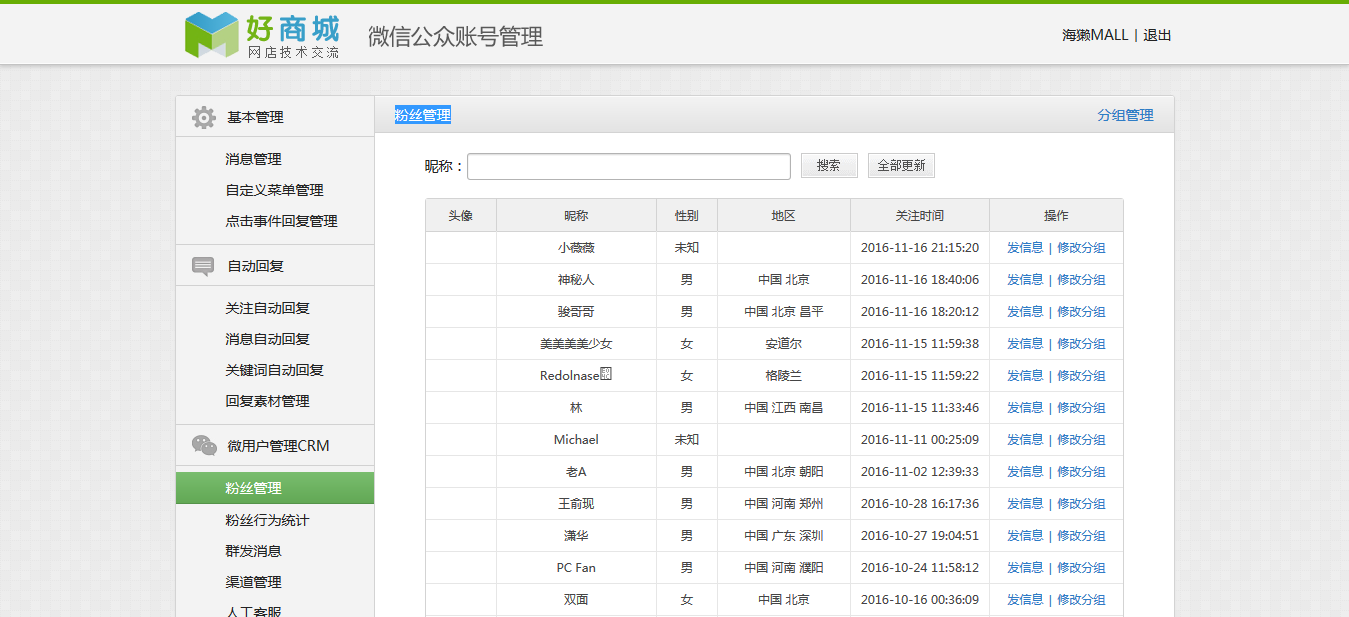
Task: Click 修改分组 for 小薇薇
Action: tap(1081, 248)
